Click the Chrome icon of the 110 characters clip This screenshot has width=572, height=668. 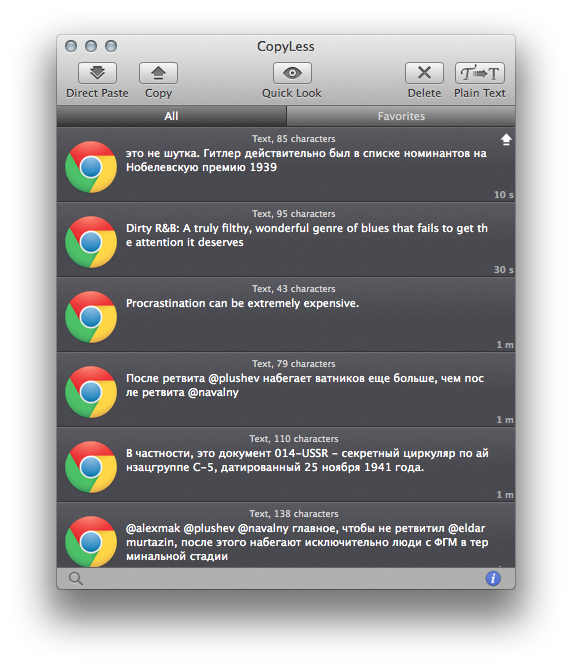click(91, 467)
